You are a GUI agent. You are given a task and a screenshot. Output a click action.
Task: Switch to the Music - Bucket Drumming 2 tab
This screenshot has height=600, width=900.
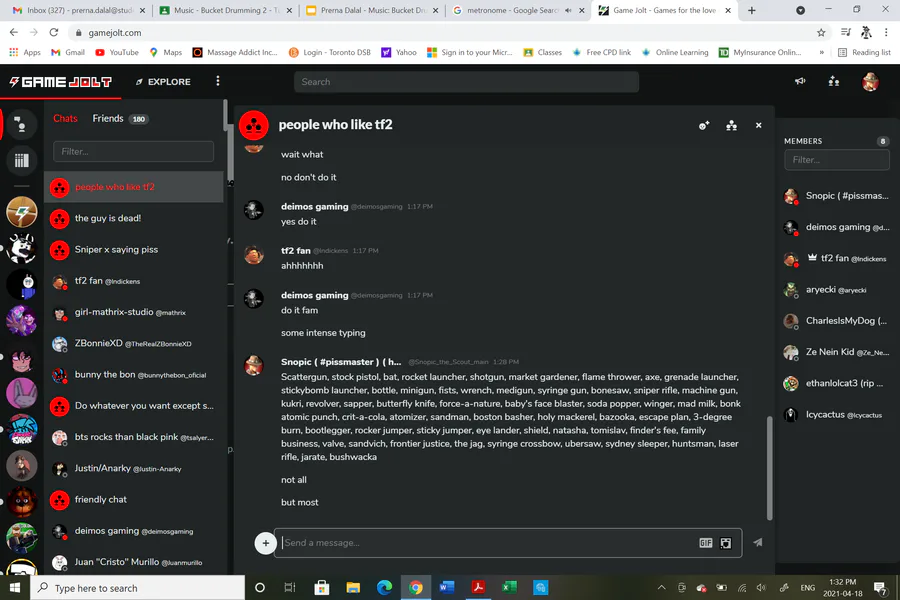click(225, 10)
